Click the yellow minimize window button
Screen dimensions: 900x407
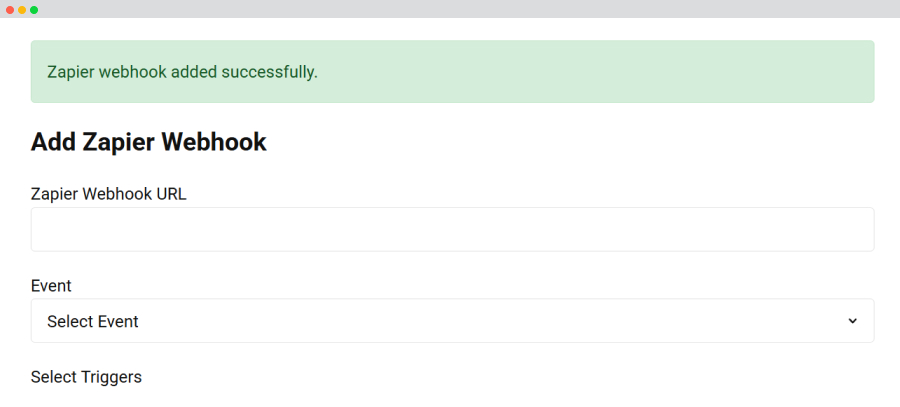[x=22, y=9]
